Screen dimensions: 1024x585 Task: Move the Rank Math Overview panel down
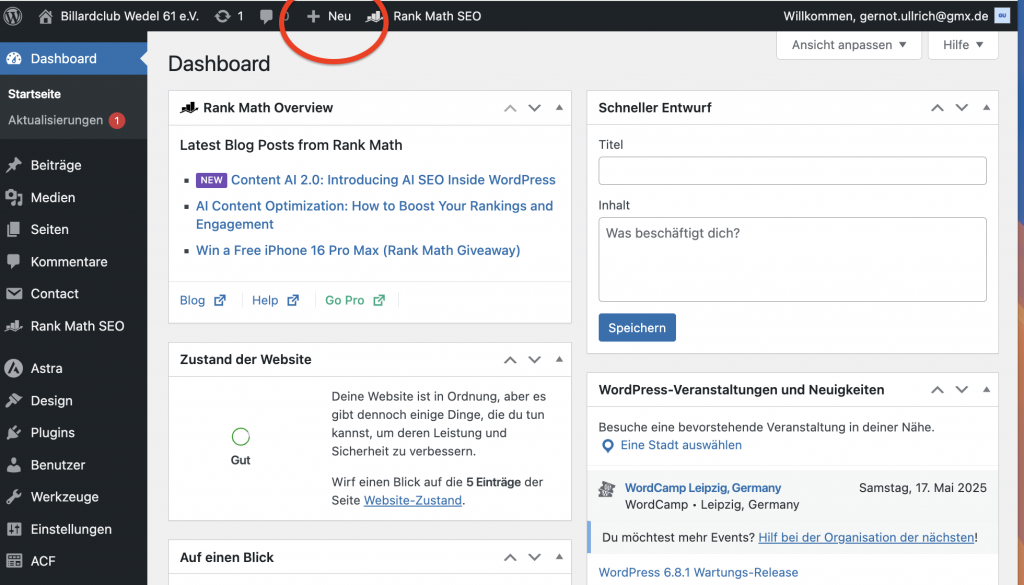tap(535, 108)
